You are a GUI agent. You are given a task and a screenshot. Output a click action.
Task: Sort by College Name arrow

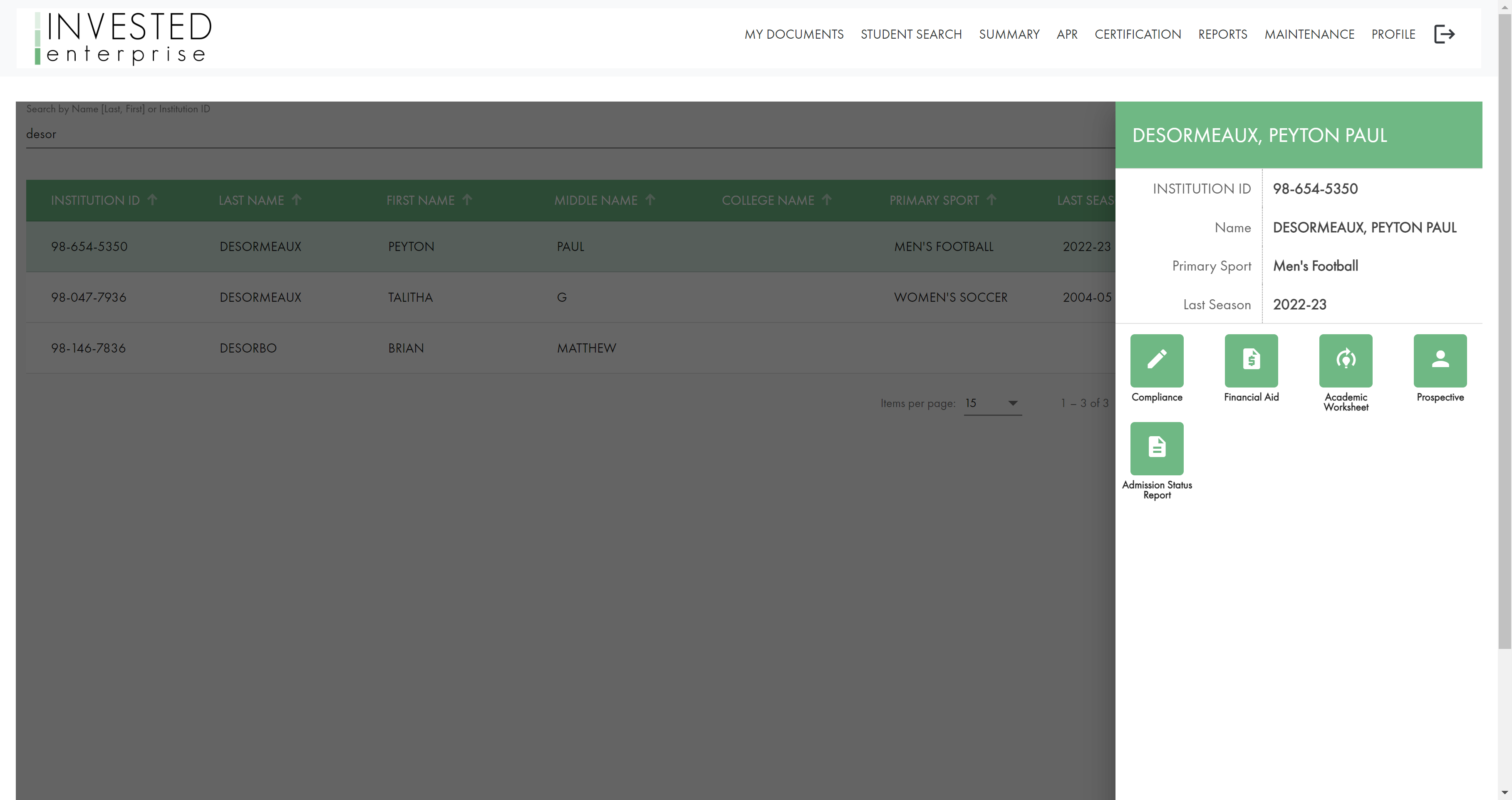click(826, 200)
